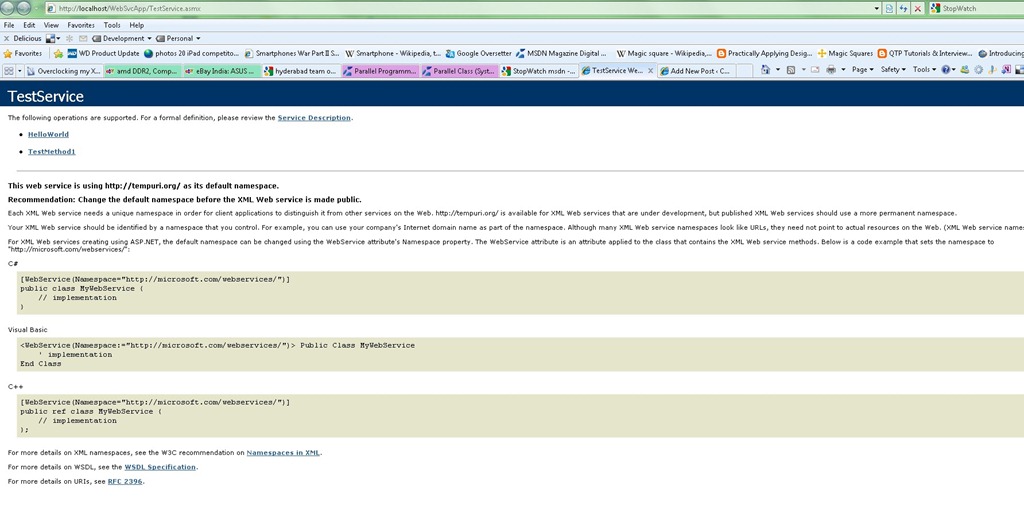The width and height of the screenshot is (1024, 517).
Task: Open the Development toolbar dropdown
Action: point(123,38)
